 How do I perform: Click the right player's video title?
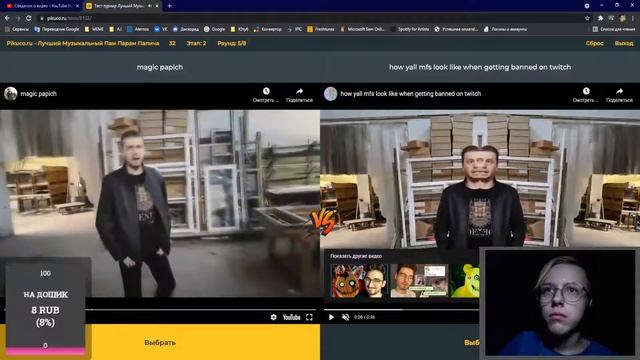tap(411, 93)
